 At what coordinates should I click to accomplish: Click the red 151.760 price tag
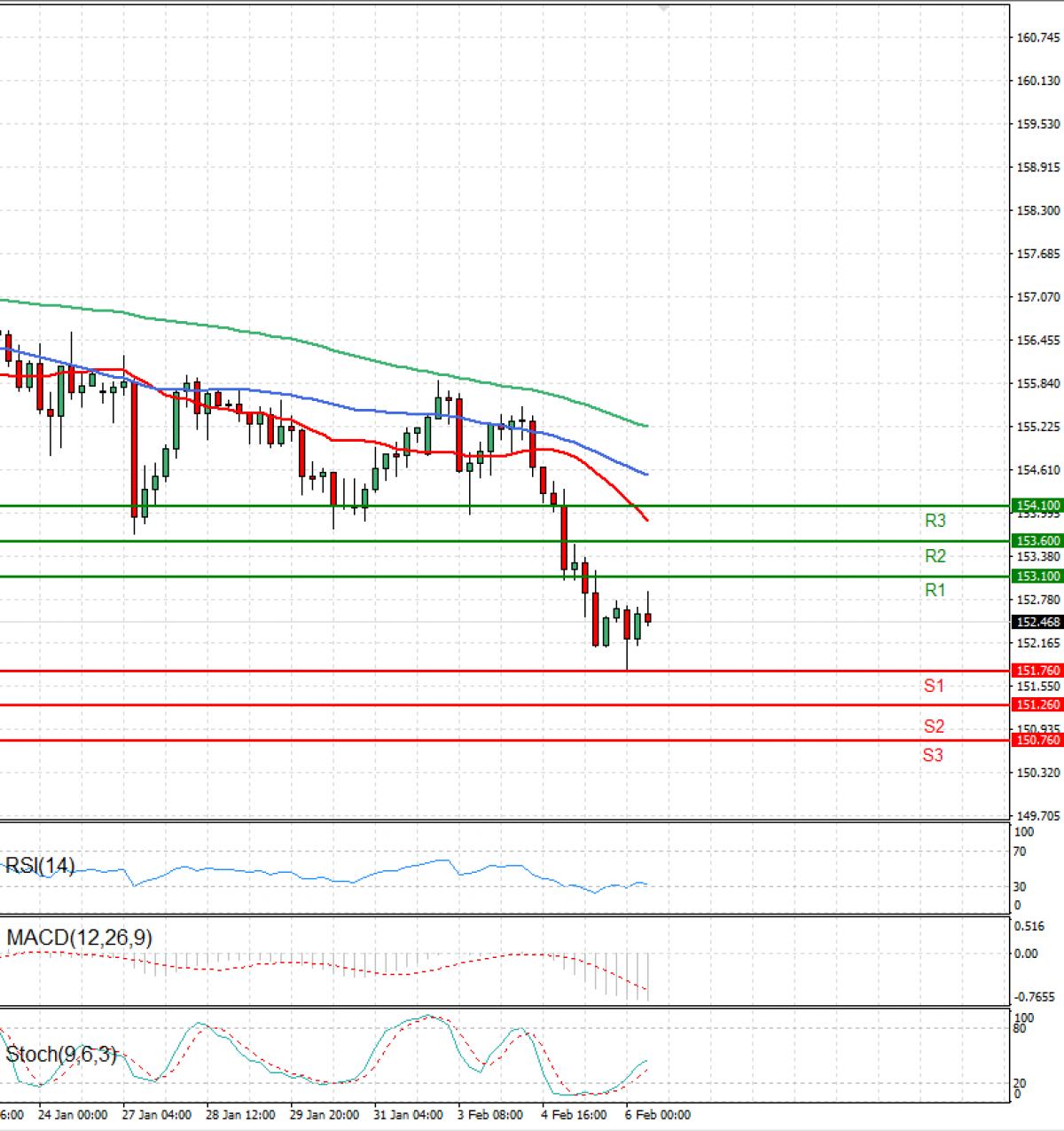click(1037, 671)
